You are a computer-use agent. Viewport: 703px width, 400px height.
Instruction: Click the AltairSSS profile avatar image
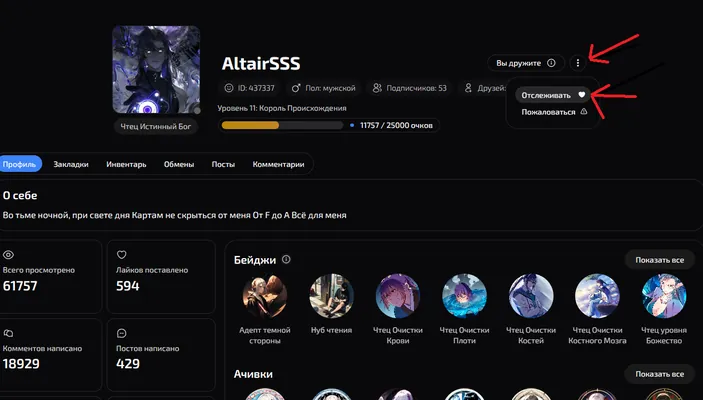[x=156, y=70]
